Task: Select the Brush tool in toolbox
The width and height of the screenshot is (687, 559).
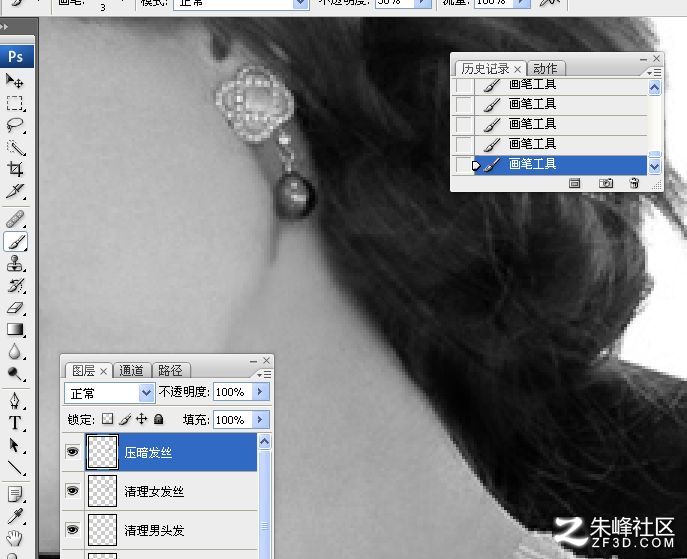Action: tap(15, 241)
